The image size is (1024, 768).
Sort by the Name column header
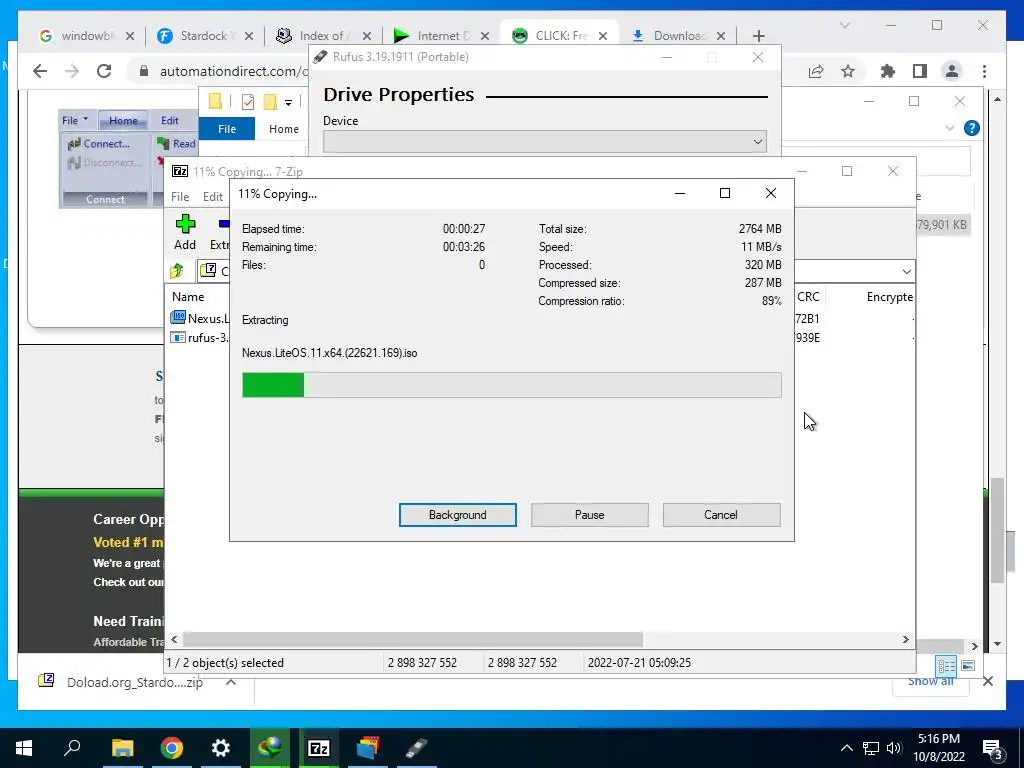pyautogui.click(x=188, y=296)
